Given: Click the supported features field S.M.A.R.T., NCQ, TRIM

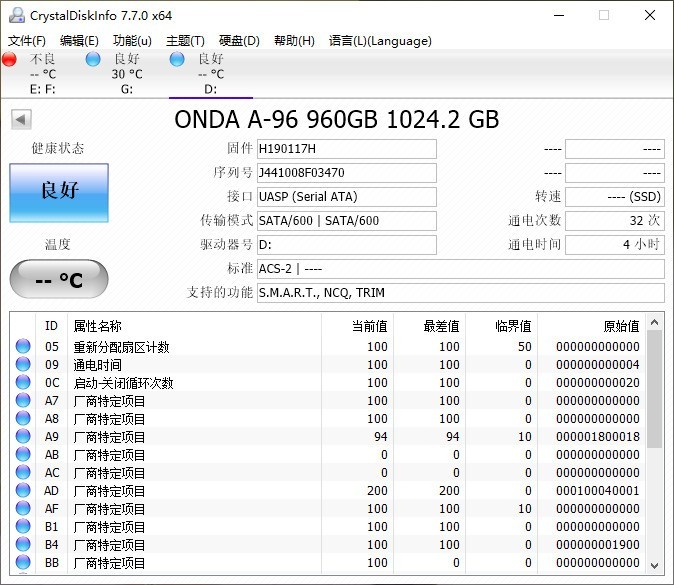Looking at the screenshot, I should pyautogui.click(x=461, y=293).
